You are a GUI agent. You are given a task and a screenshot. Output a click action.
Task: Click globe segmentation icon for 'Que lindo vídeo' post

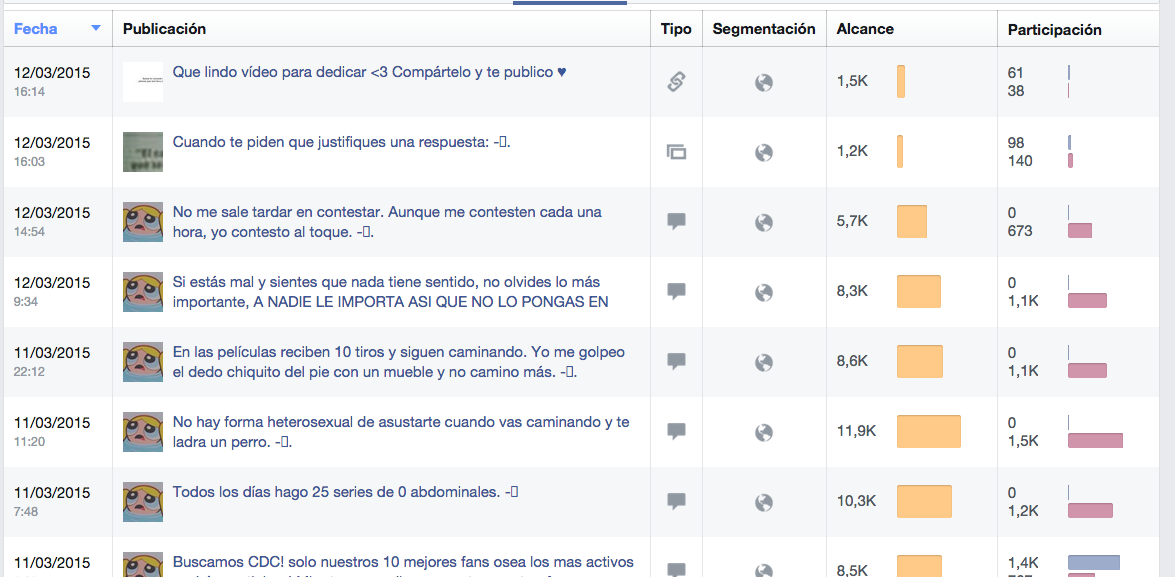[x=764, y=82]
